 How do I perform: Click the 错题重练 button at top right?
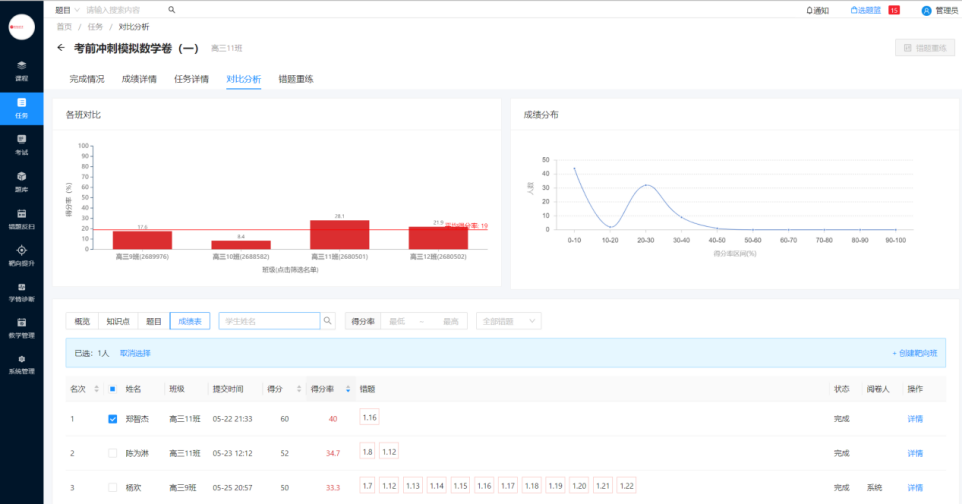925,48
